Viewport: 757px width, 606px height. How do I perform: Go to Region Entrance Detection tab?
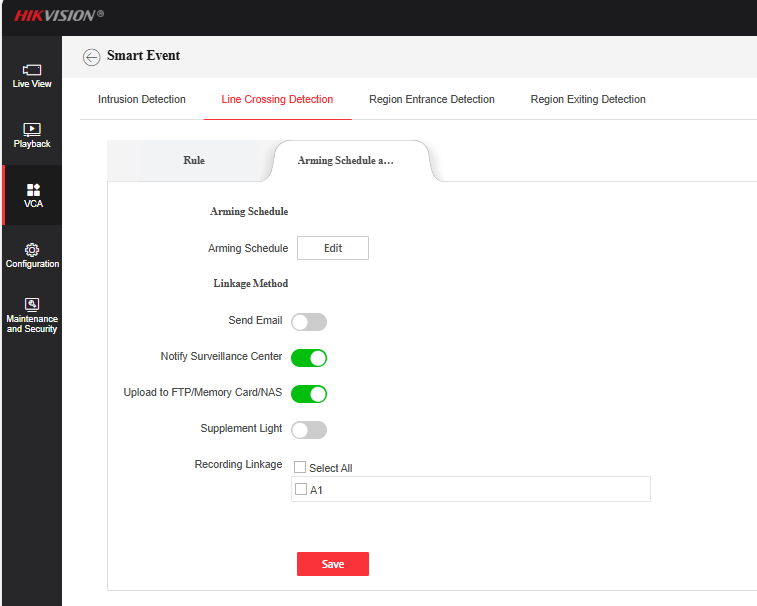(x=431, y=100)
